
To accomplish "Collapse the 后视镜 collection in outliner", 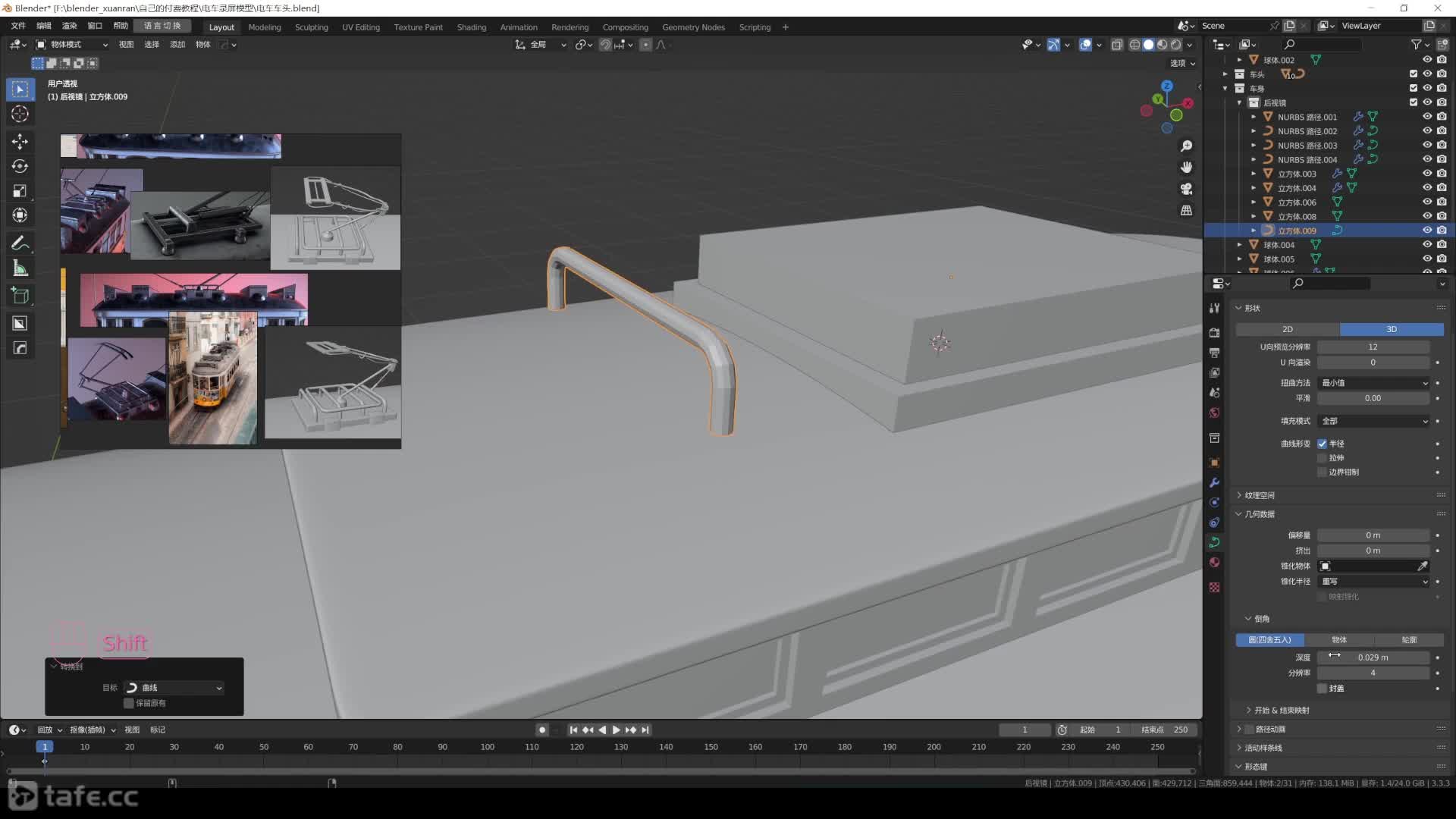I will [1240, 102].
